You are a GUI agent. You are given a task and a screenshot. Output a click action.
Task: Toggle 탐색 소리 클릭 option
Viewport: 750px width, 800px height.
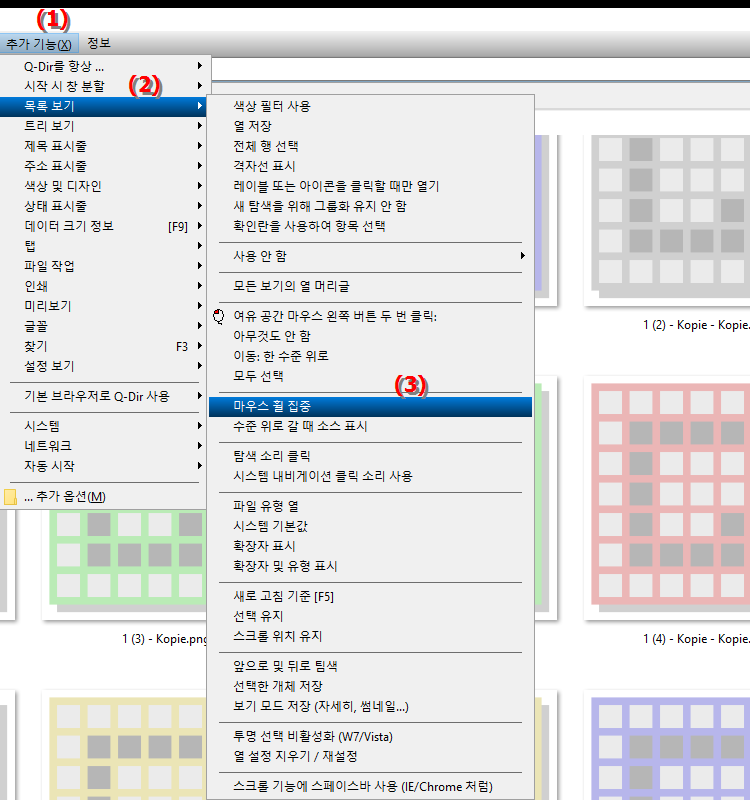click(370, 456)
